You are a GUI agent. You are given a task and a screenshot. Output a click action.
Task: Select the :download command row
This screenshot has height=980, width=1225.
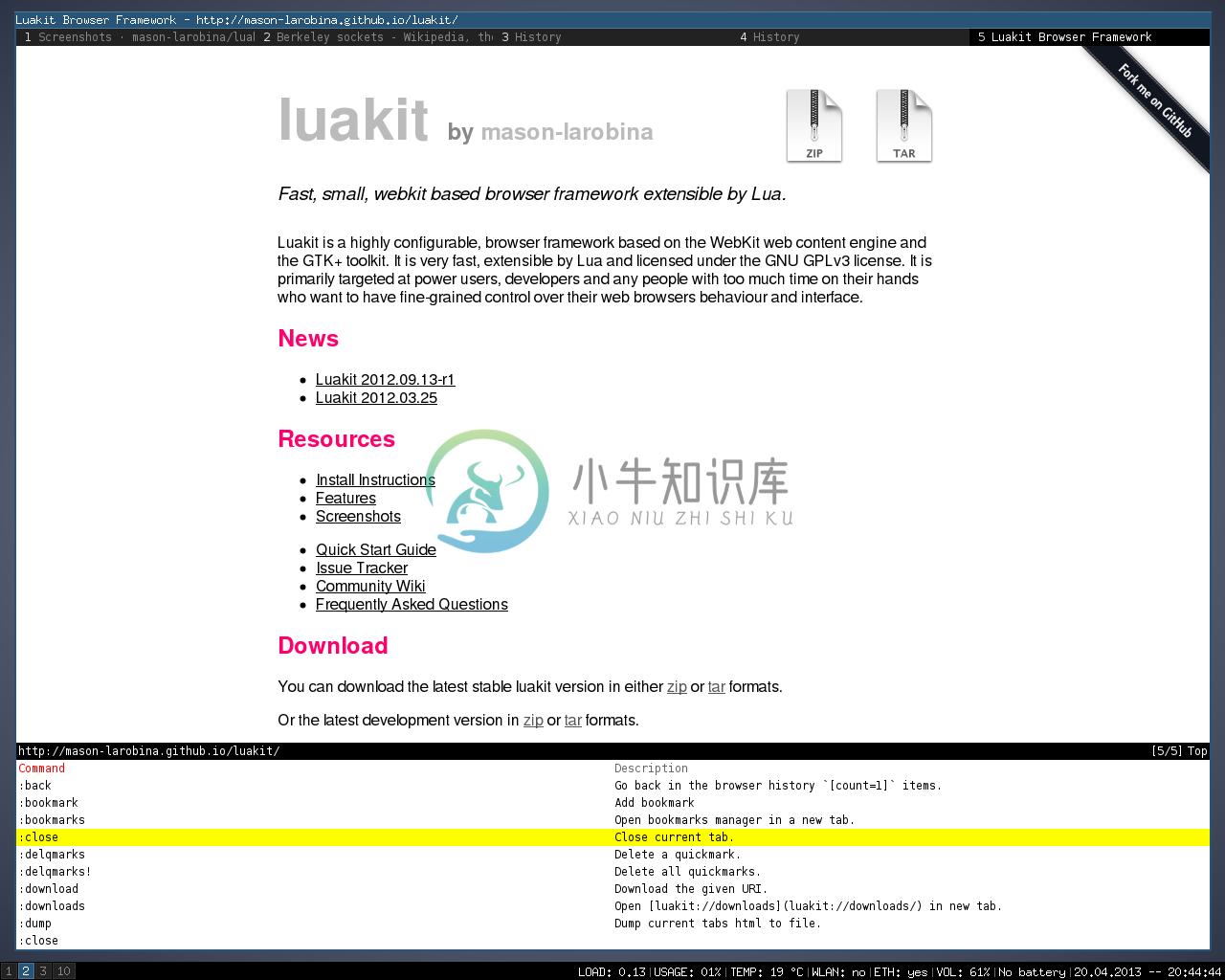(x=612, y=889)
